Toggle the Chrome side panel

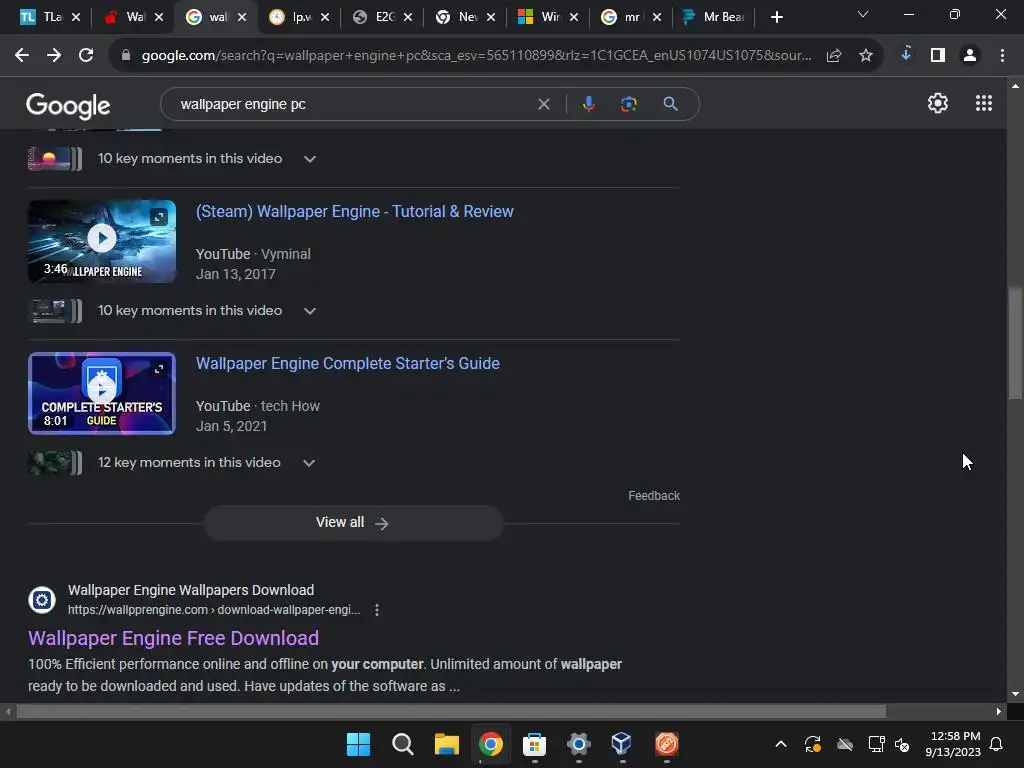(938, 56)
